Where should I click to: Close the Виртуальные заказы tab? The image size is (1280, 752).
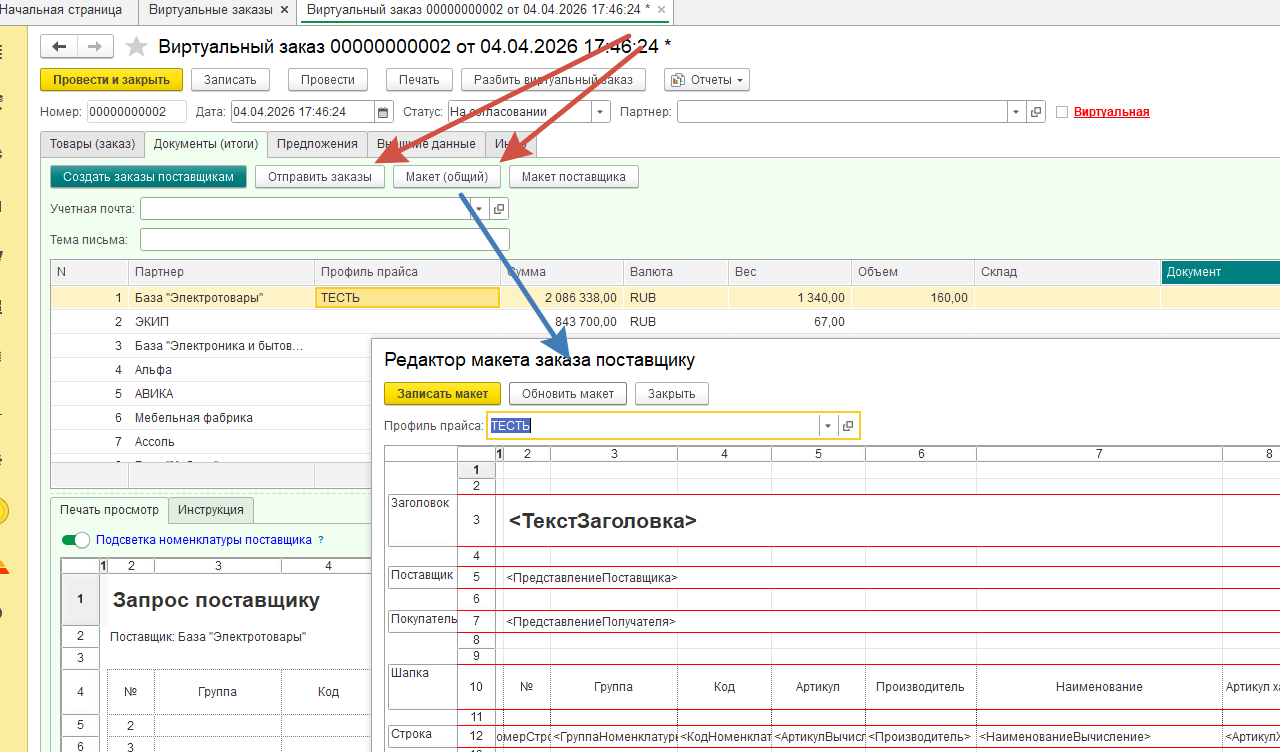(284, 10)
